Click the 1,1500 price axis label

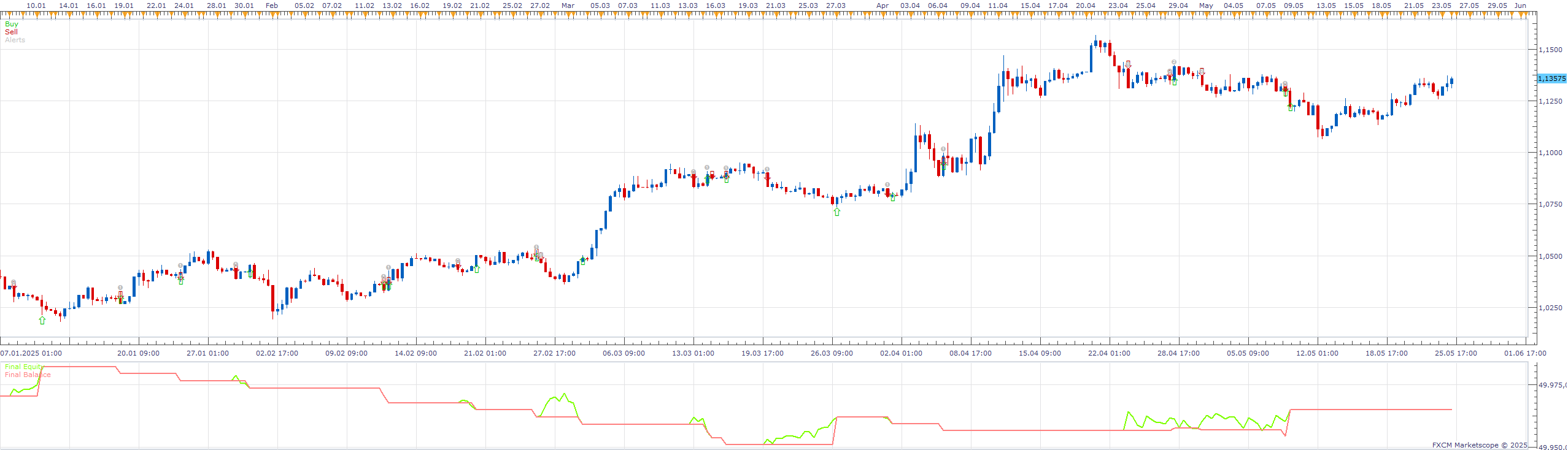(1551, 49)
